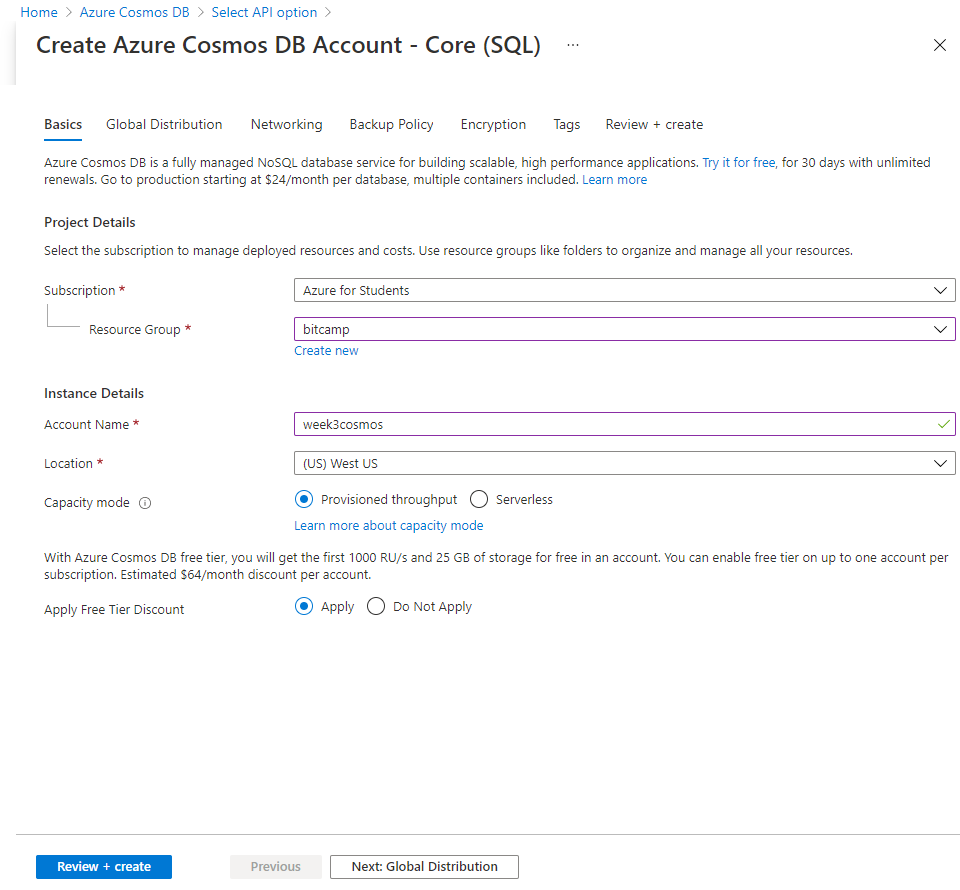Switch to the Basics tab

click(x=63, y=124)
